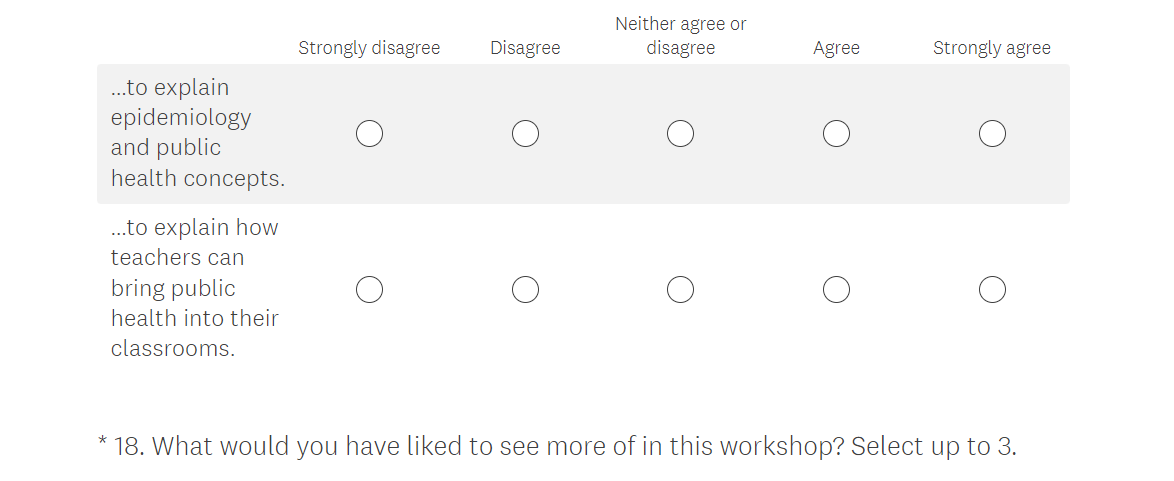
Task: Click the required asterisk before question 18
Action: [102, 443]
